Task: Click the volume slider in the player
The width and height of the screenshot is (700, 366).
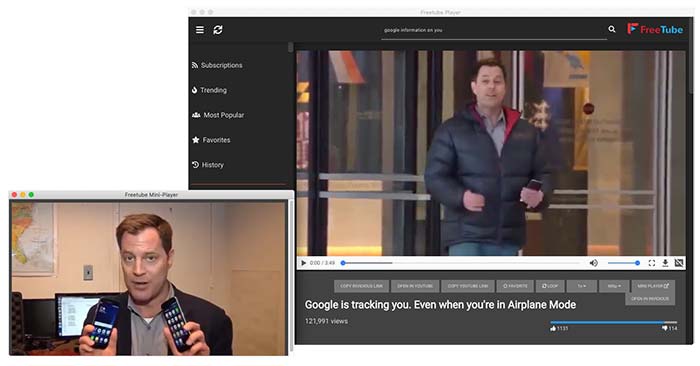Action: 623,263
